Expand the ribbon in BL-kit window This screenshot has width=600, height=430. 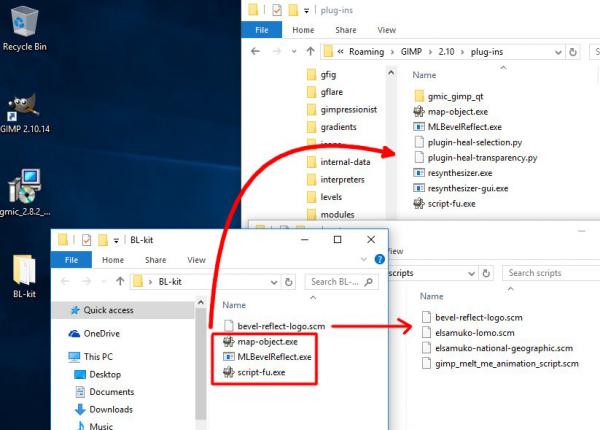[364, 259]
